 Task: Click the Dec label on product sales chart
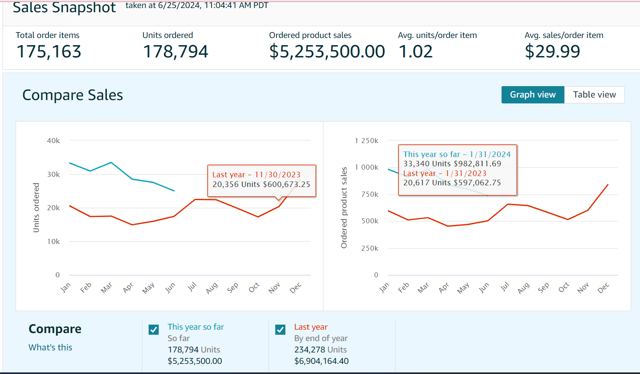[603, 288]
